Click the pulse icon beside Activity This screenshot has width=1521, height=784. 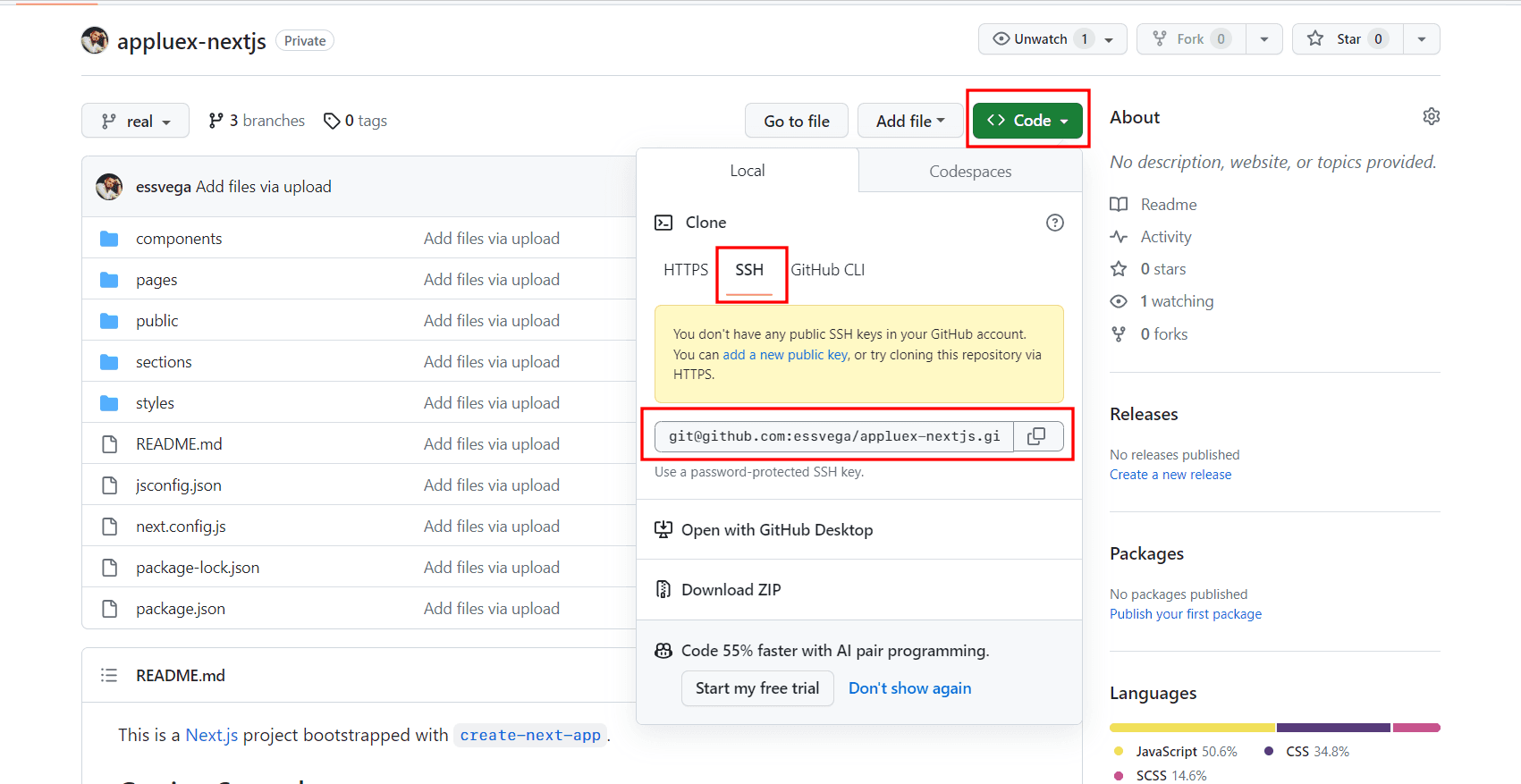pyautogui.click(x=1119, y=237)
